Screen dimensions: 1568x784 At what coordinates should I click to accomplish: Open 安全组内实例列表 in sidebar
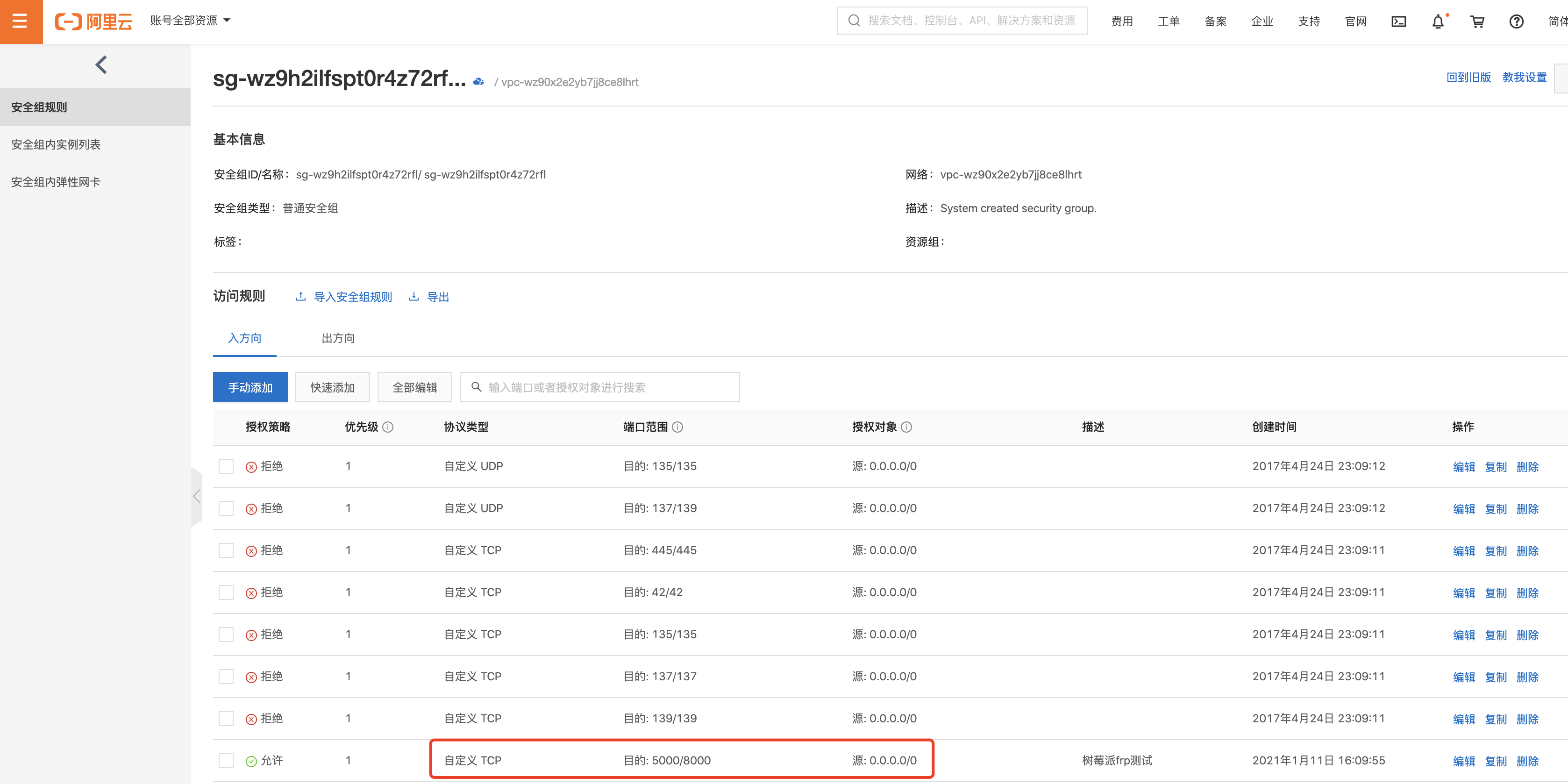[x=56, y=144]
